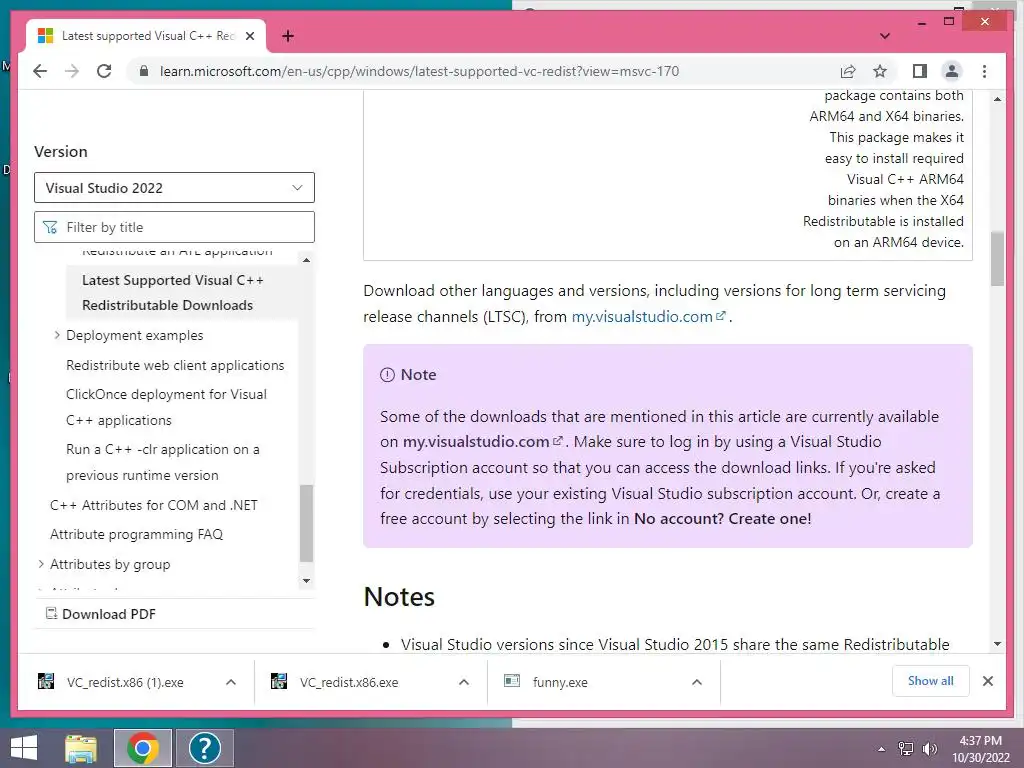This screenshot has width=1024, height=768.
Task: Click the Chrome taskbar icon
Action: coord(143,748)
